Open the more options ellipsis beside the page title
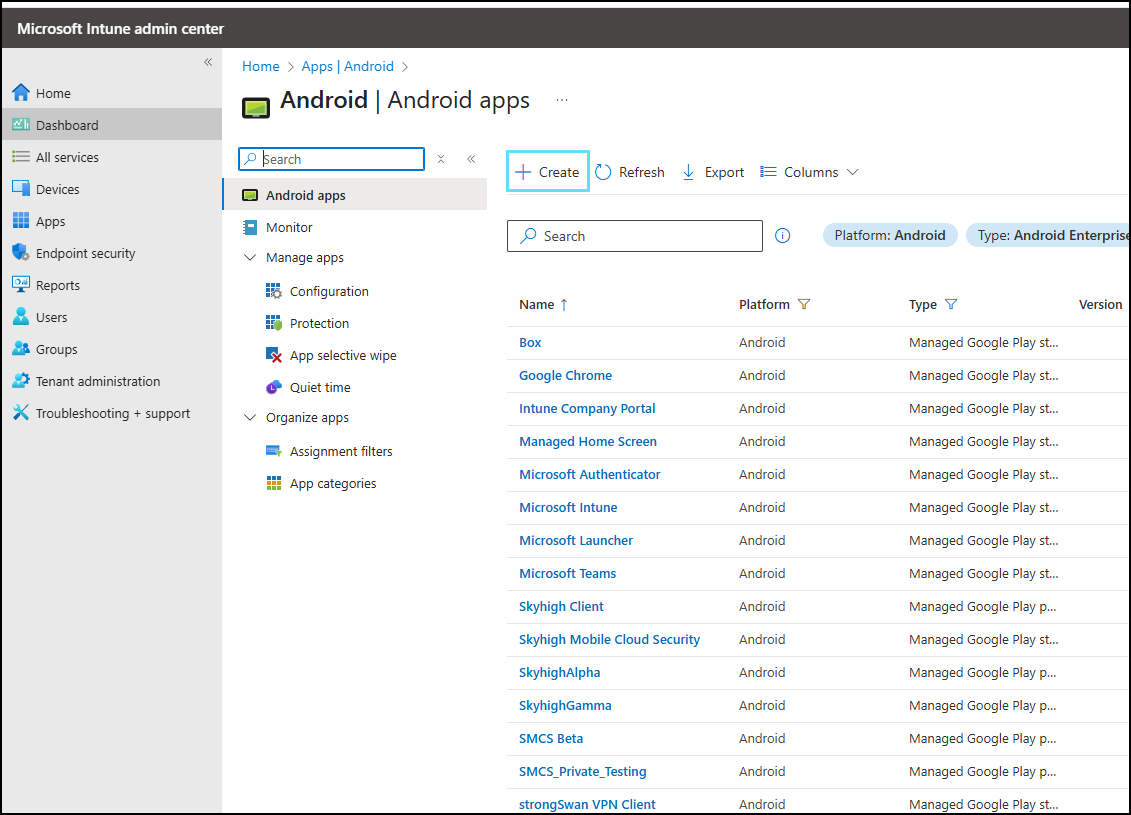The image size is (1131, 815). click(562, 100)
